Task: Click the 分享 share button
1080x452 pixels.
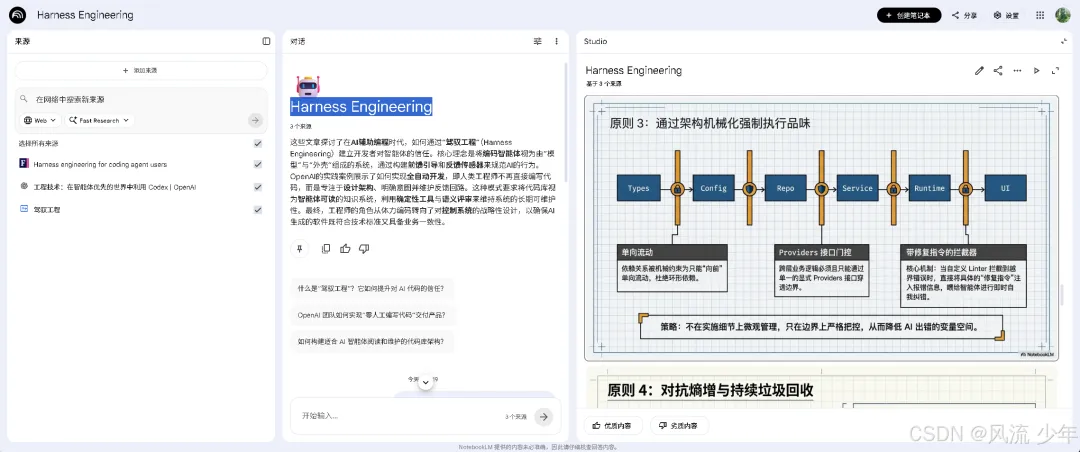Action: coord(964,15)
